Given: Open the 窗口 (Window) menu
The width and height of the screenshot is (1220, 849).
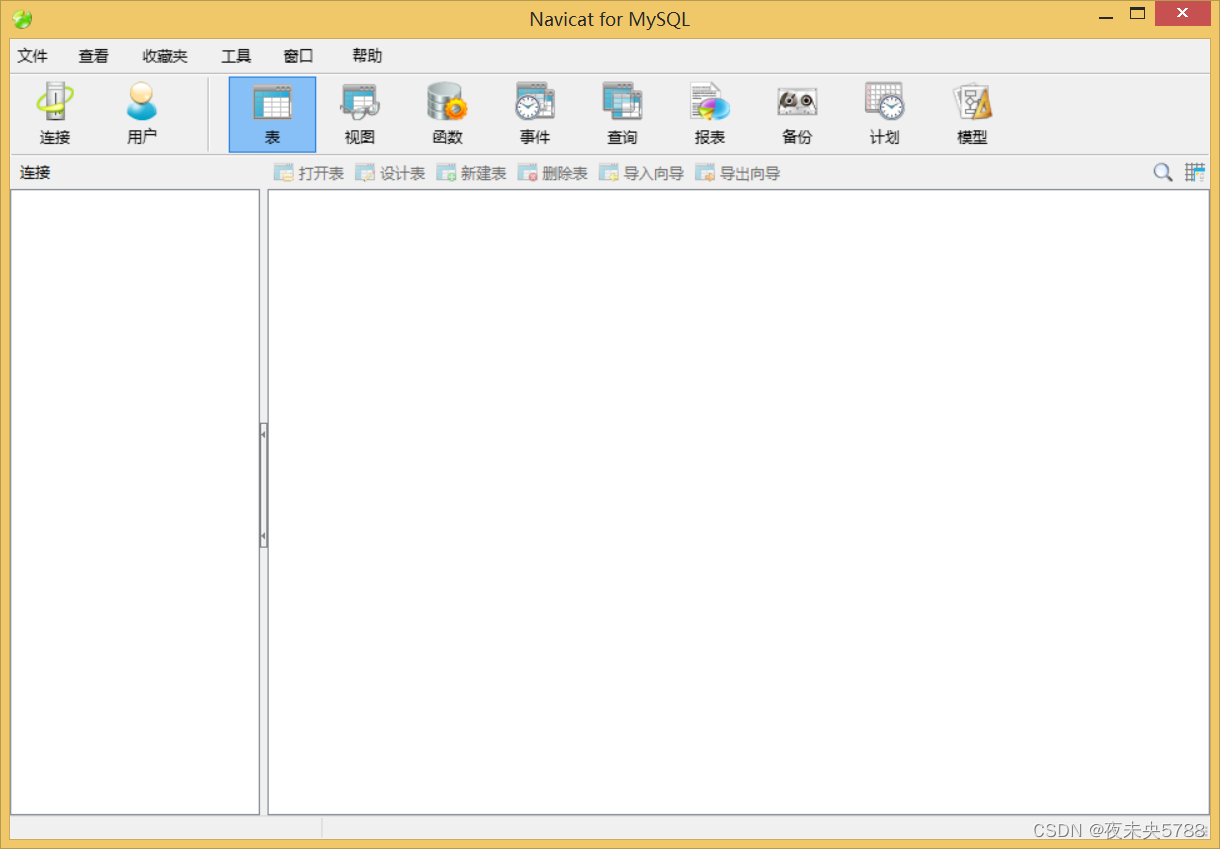Looking at the screenshot, I should [299, 56].
